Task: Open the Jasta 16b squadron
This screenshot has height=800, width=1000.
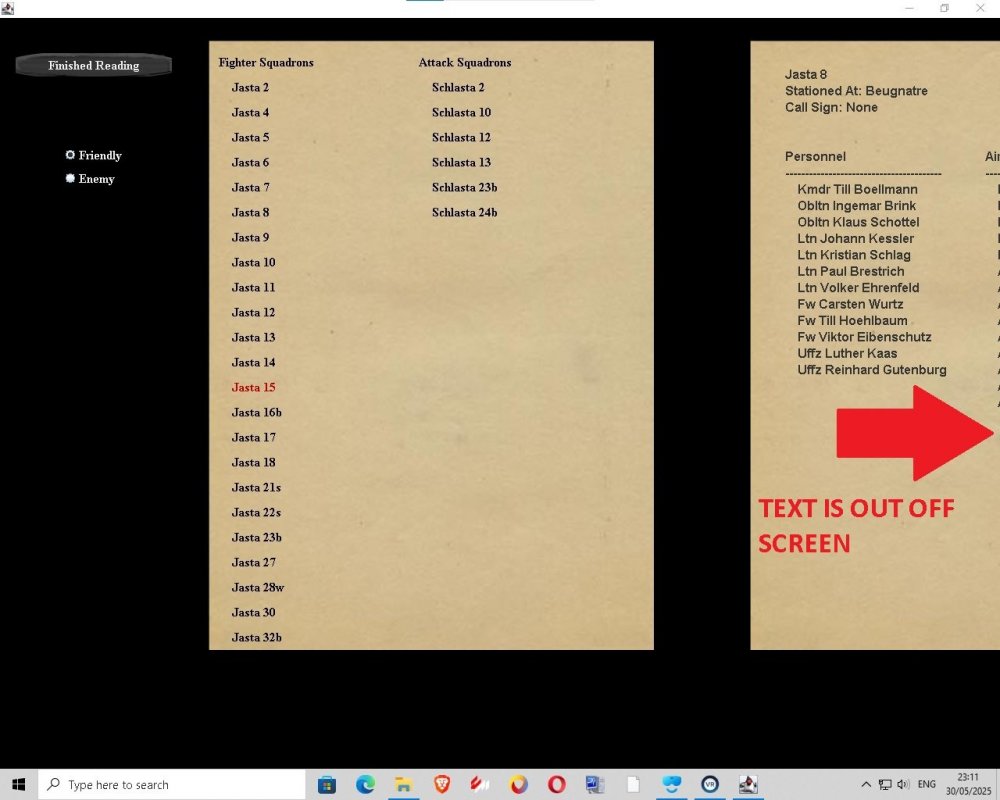Action: (256, 412)
